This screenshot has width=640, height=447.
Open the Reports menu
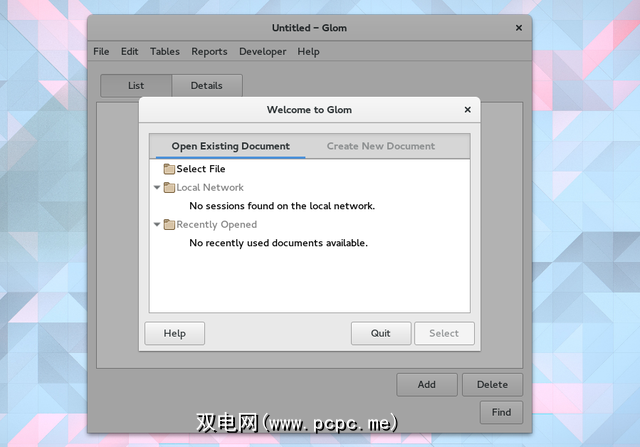click(x=209, y=51)
